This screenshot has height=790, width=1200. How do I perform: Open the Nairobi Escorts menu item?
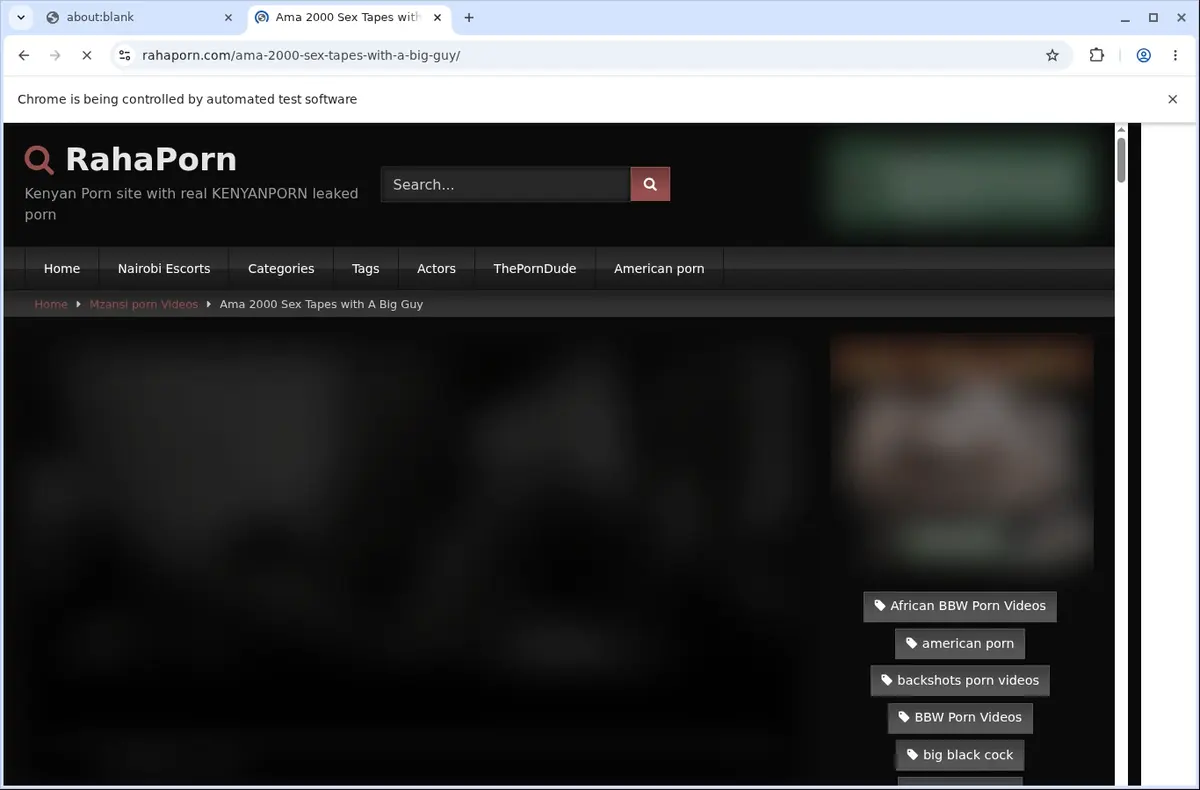(164, 268)
